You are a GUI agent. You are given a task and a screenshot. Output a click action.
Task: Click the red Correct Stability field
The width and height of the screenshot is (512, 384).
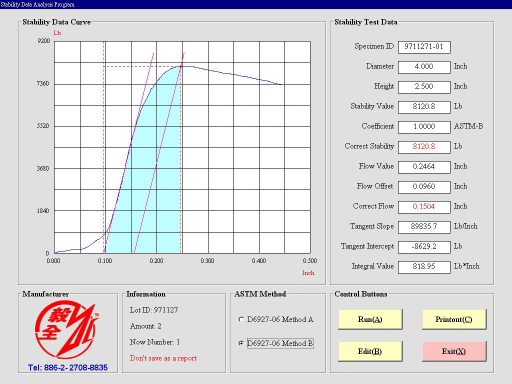point(424,147)
